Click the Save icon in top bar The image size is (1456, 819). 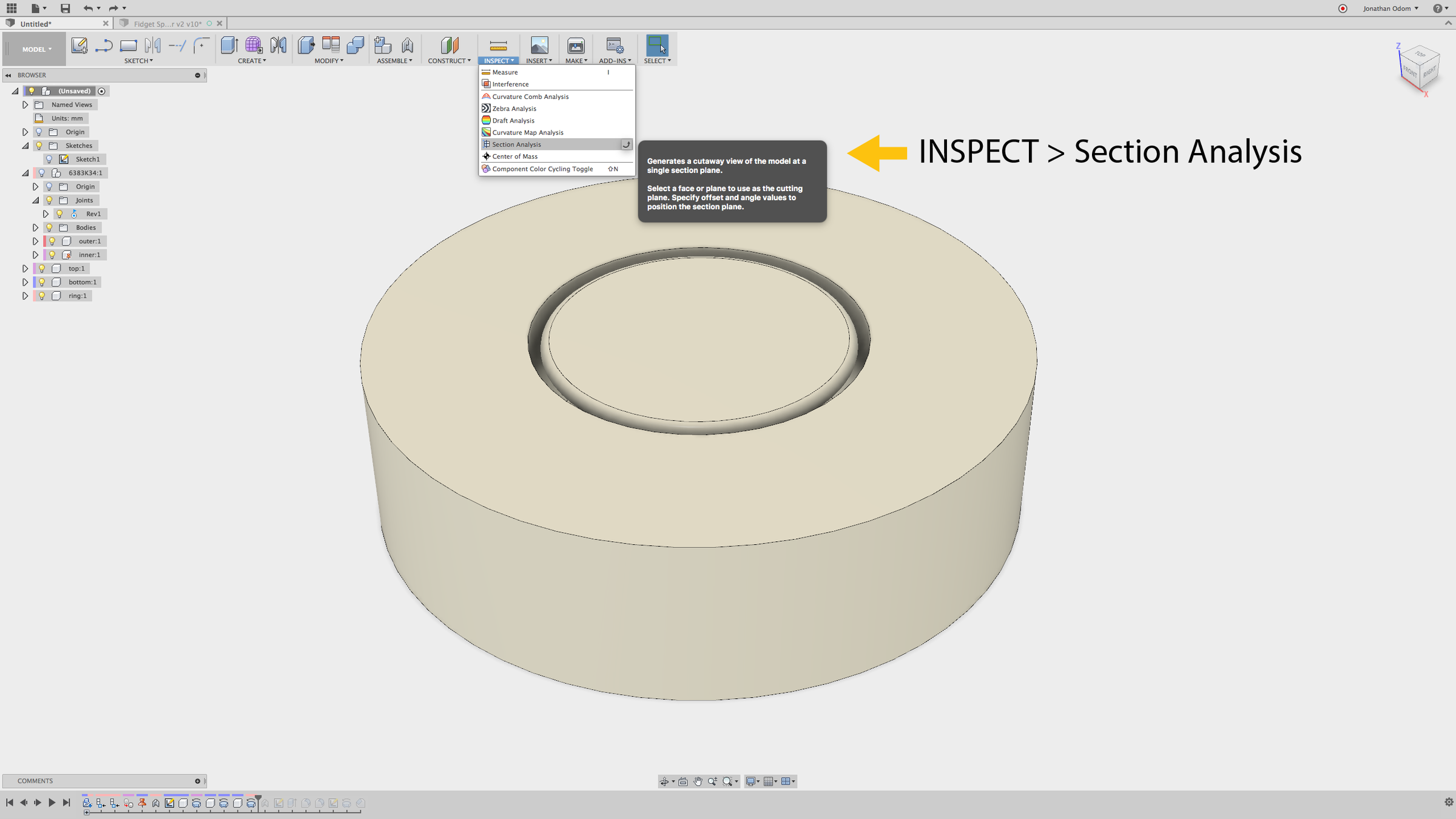pyautogui.click(x=65, y=8)
